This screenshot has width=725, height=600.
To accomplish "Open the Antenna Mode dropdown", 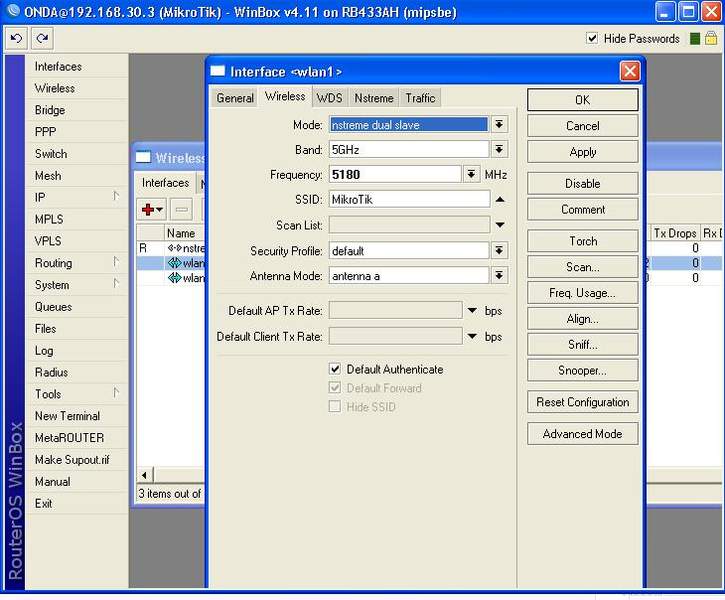I will 499,276.
